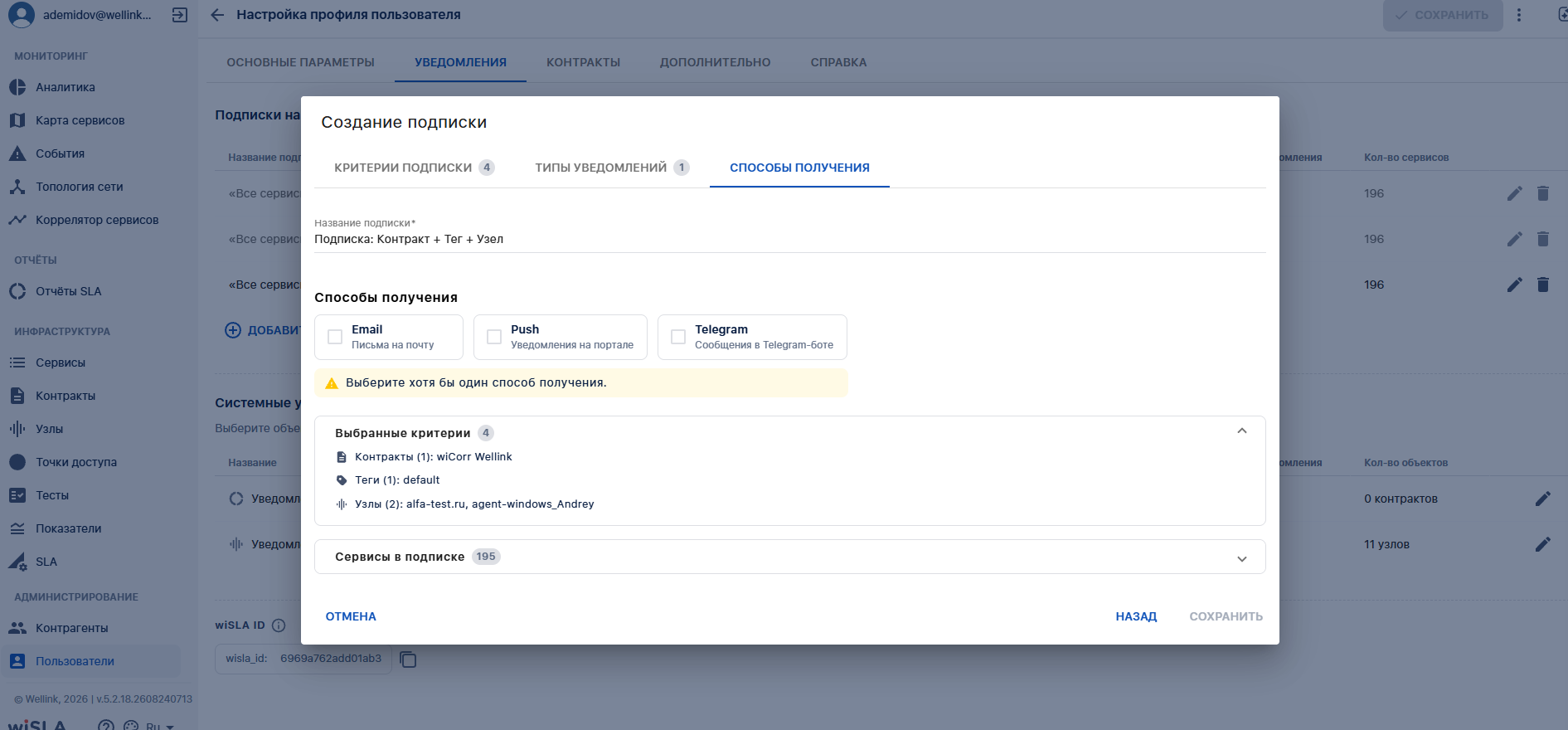The height and width of the screenshot is (730, 1568).
Task: Open the Контракты profile tab
Action: click(583, 62)
